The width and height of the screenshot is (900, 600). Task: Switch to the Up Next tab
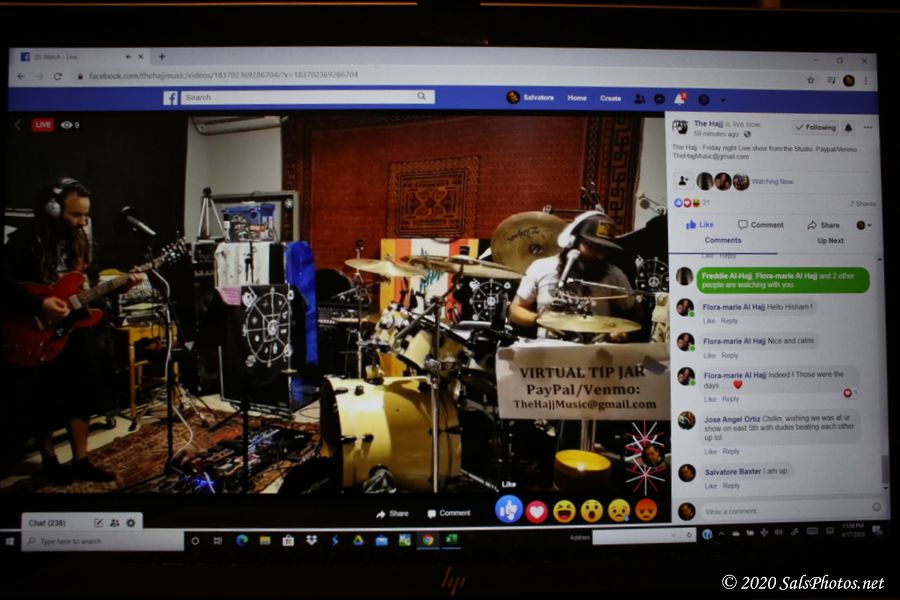tap(830, 241)
